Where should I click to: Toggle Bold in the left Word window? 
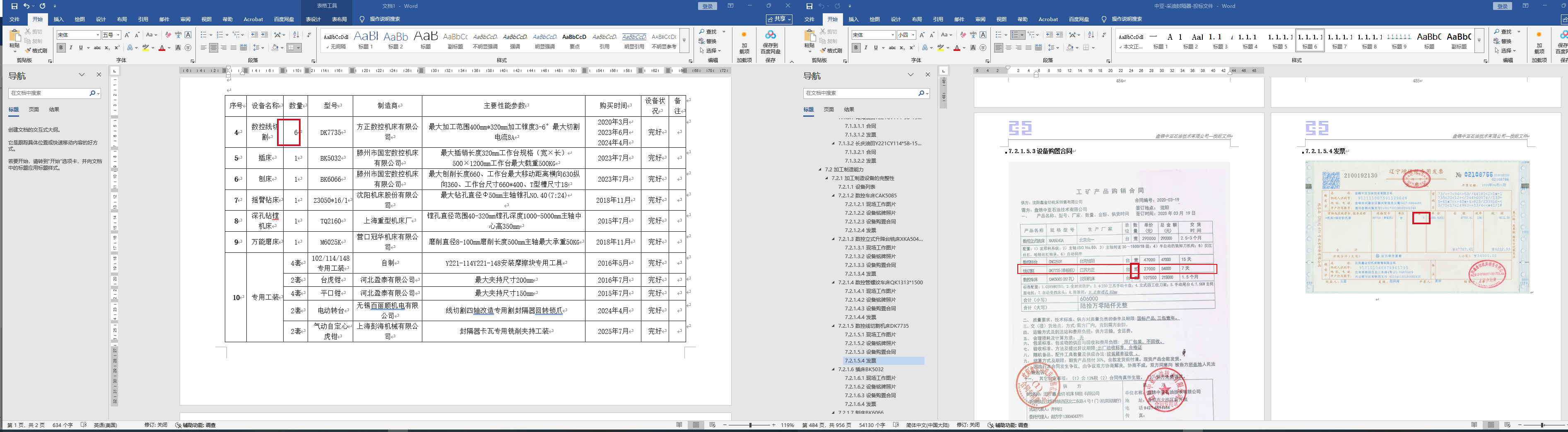pyautogui.click(x=61, y=48)
